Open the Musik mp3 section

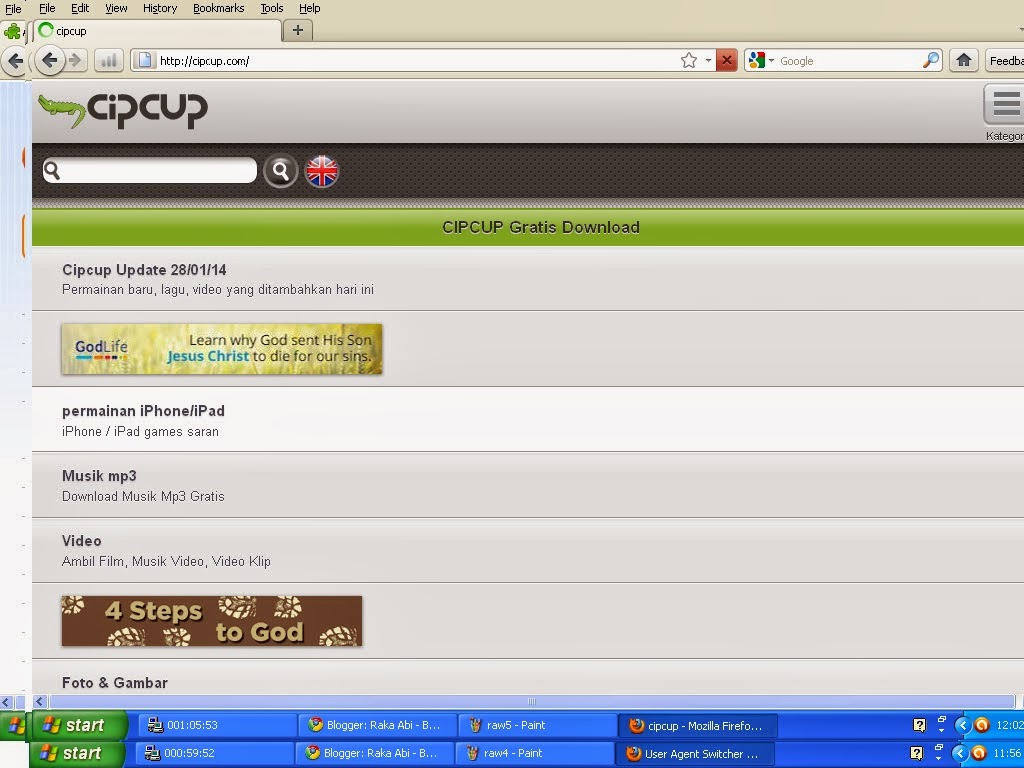point(99,476)
